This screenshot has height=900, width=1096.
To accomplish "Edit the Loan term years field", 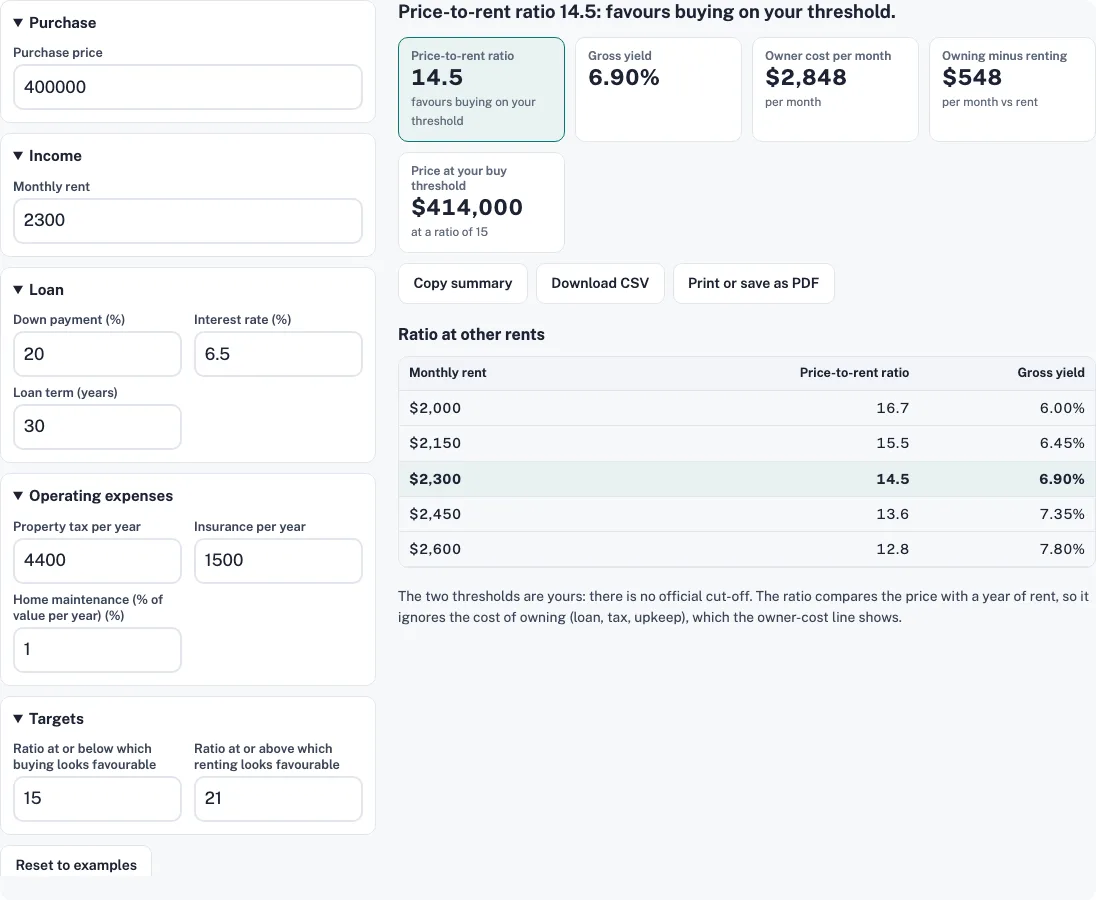I will tap(97, 426).
